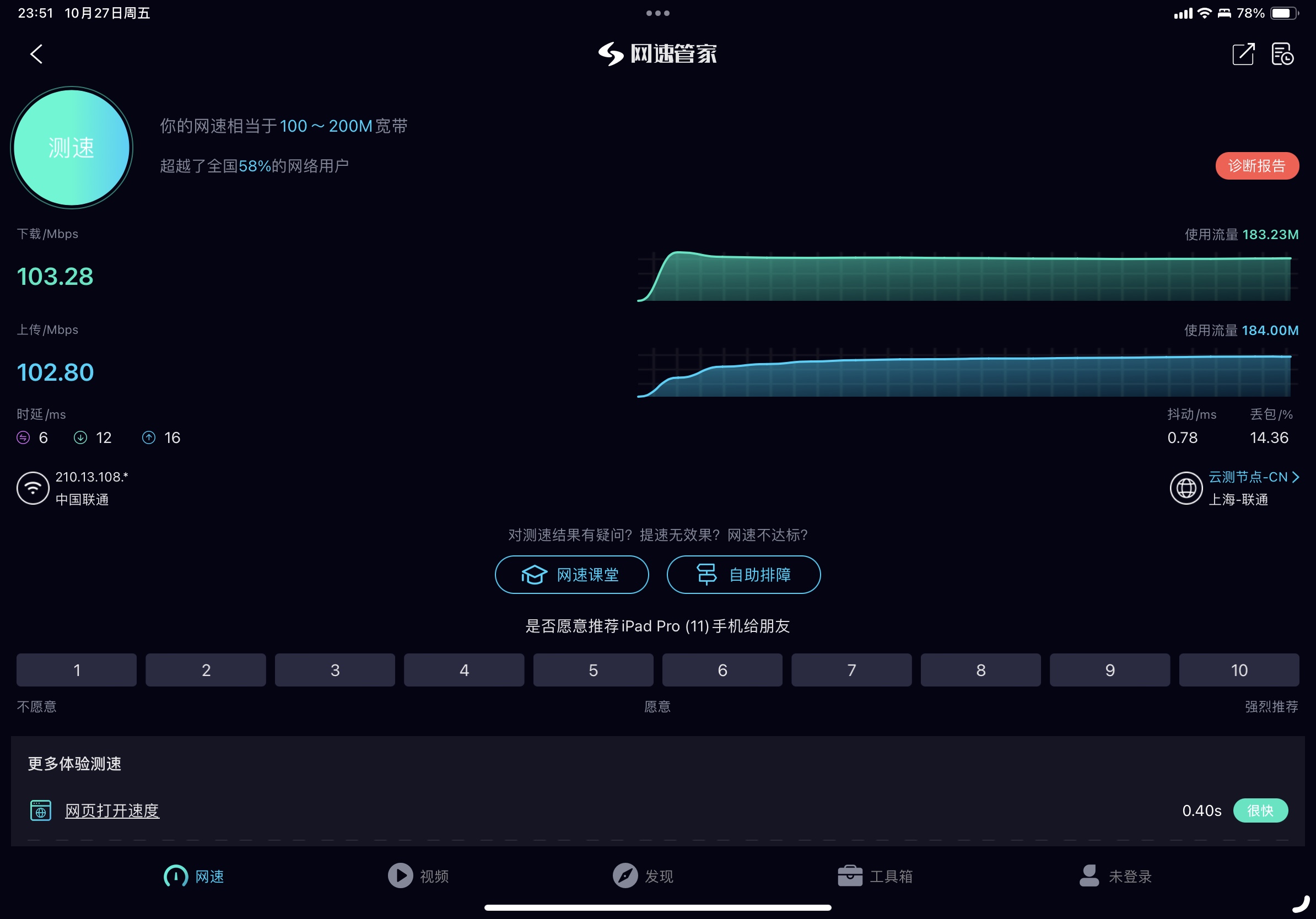Screen dimensions: 1316x919
Task: Tap the 网速管家 app logo title
Action: [x=658, y=54]
